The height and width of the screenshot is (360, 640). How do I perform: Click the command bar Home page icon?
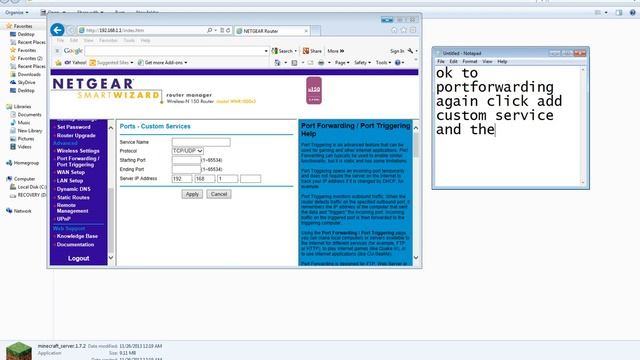click(x=278, y=62)
